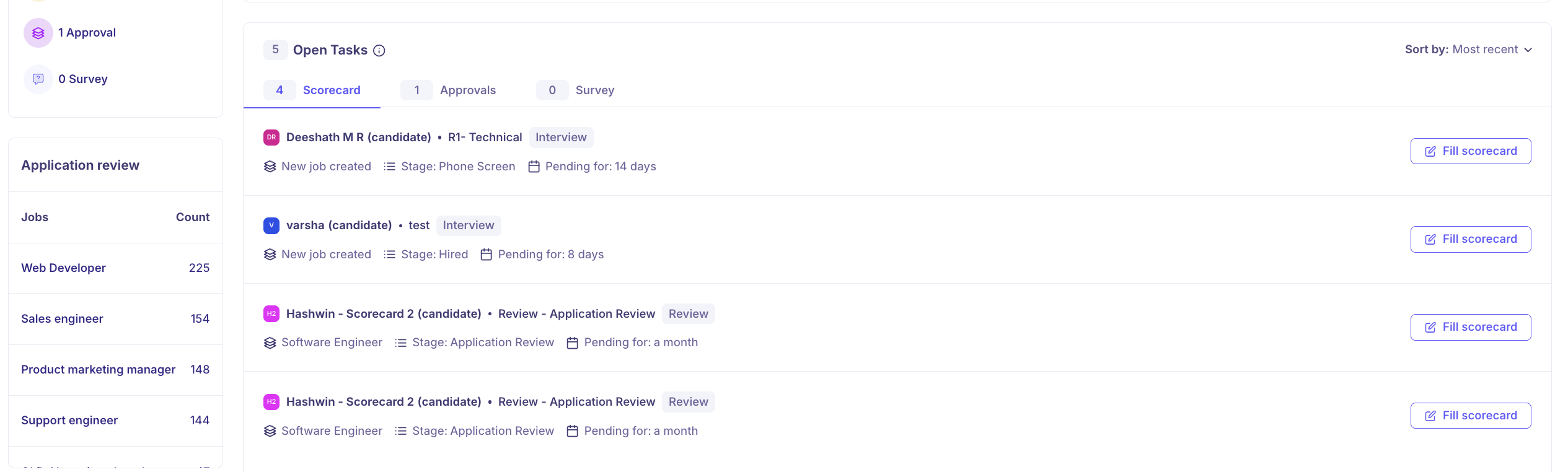Open the Sort by Most recent dropdown
Image resolution: width=1568 pixels, height=472 pixels.
[1468, 50]
